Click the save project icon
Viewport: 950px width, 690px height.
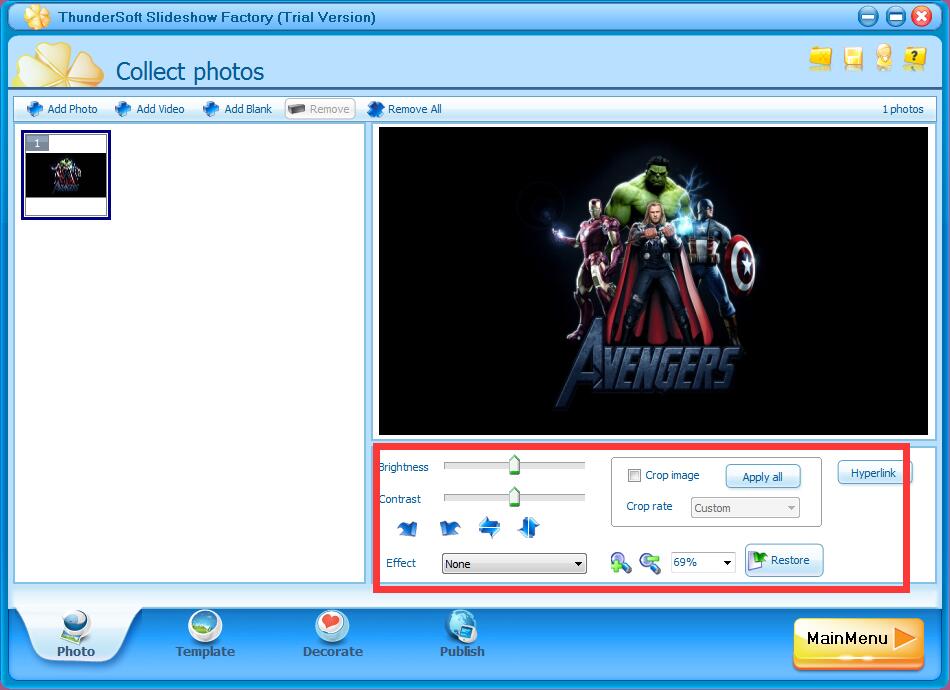click(x=852, y=59)
